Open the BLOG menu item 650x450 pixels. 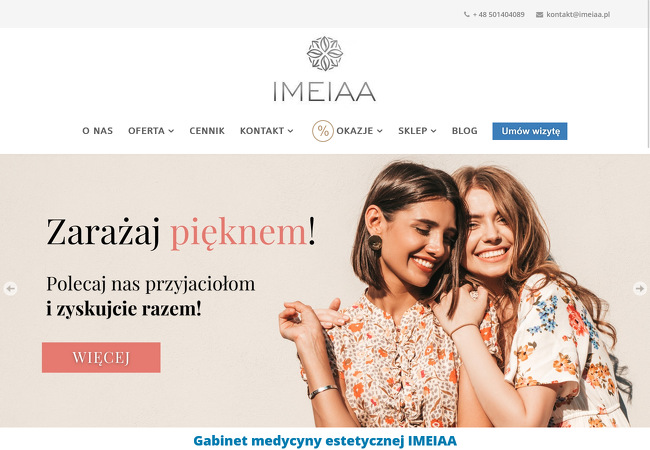point(464,131)
